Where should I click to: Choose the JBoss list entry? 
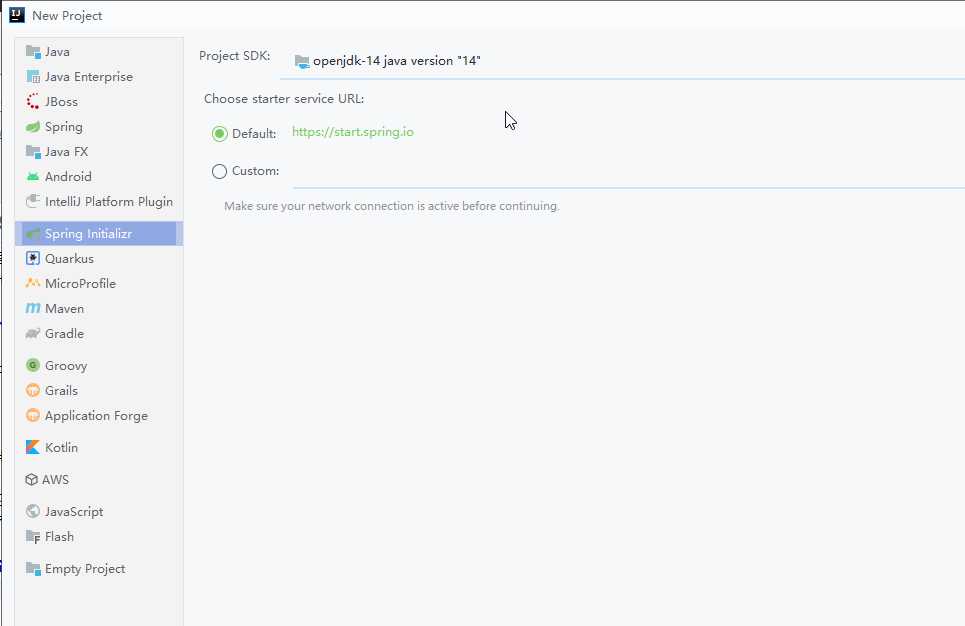point(99,102)
